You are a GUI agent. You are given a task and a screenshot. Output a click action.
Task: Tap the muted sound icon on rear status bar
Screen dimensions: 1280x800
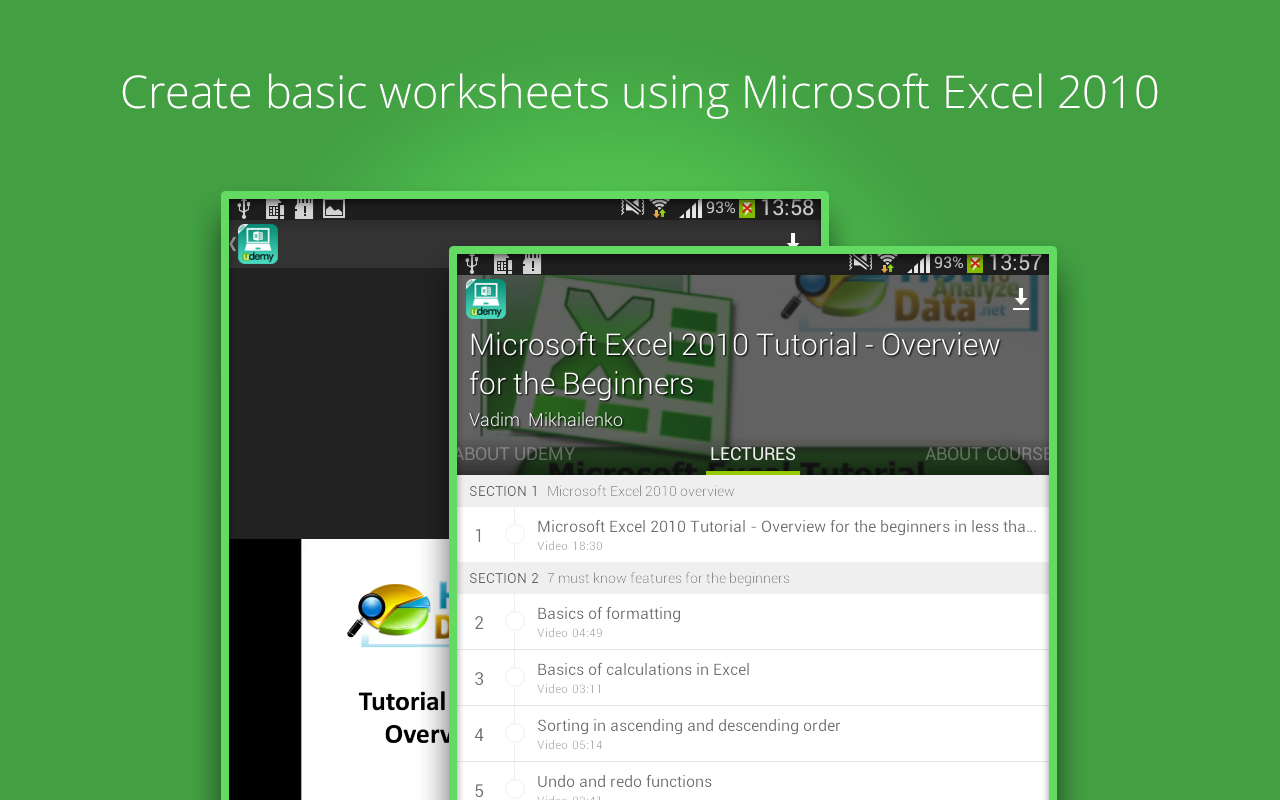pos(633,208)
